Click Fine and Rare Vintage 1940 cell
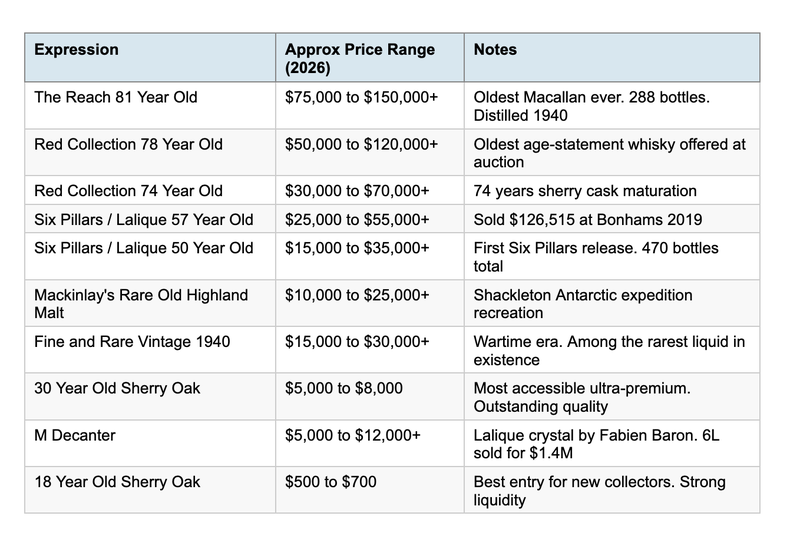The height and width of the screenshot is (549, 800). 132,342
